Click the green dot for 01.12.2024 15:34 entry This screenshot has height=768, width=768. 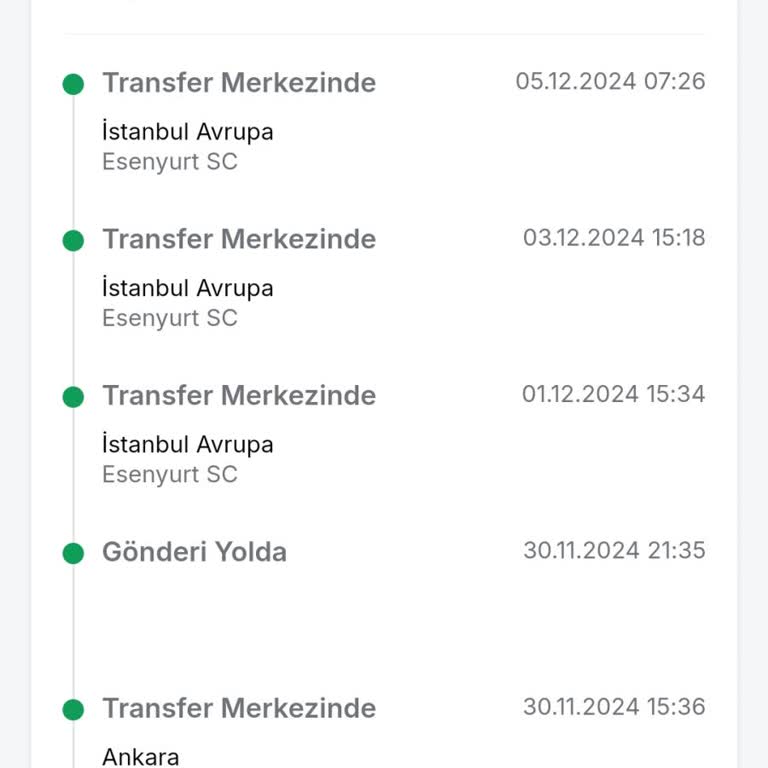pos(73,397)
